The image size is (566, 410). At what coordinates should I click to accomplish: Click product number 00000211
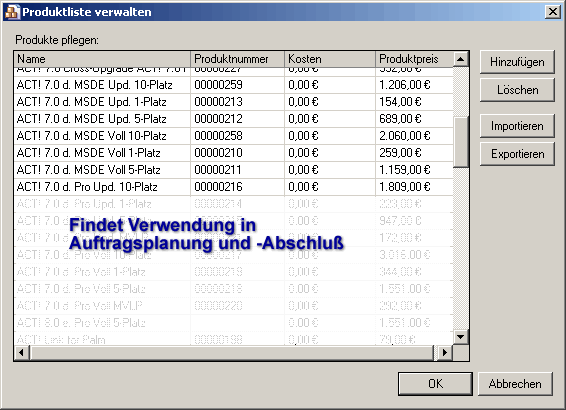[218, 170]
